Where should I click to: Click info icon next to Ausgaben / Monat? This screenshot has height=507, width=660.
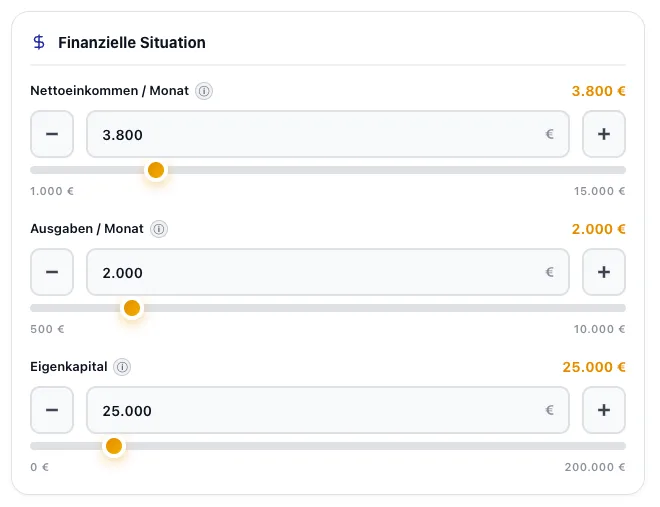tap(159, 229)
